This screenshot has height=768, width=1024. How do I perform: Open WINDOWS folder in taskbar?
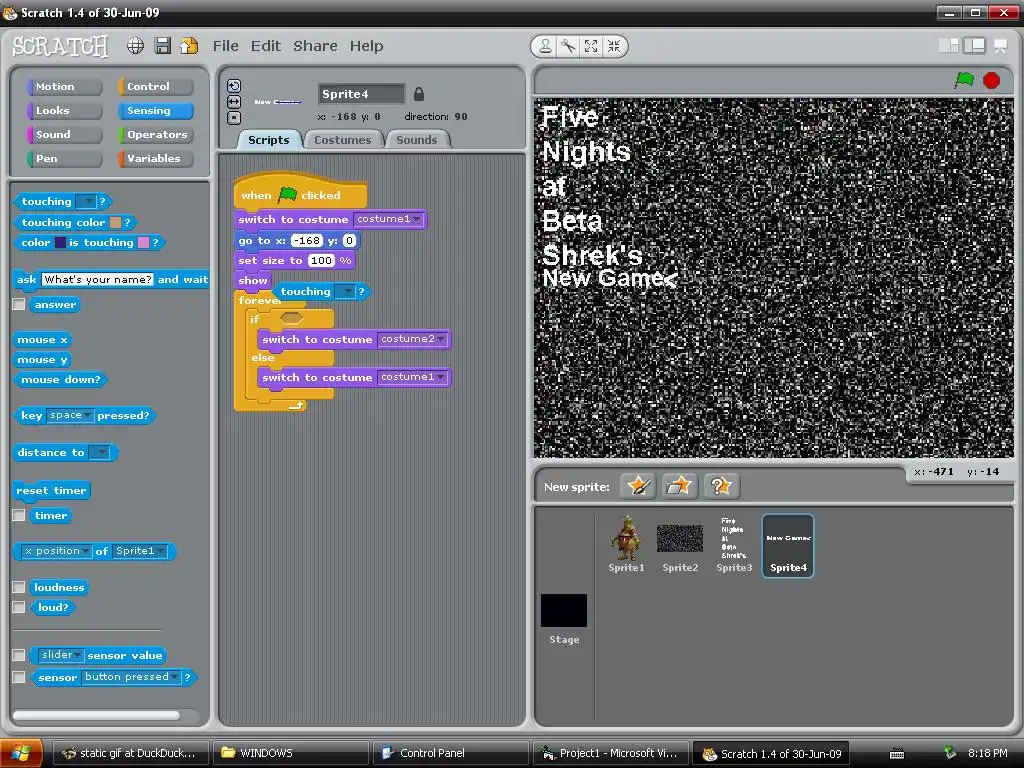(x=291, y=753)
